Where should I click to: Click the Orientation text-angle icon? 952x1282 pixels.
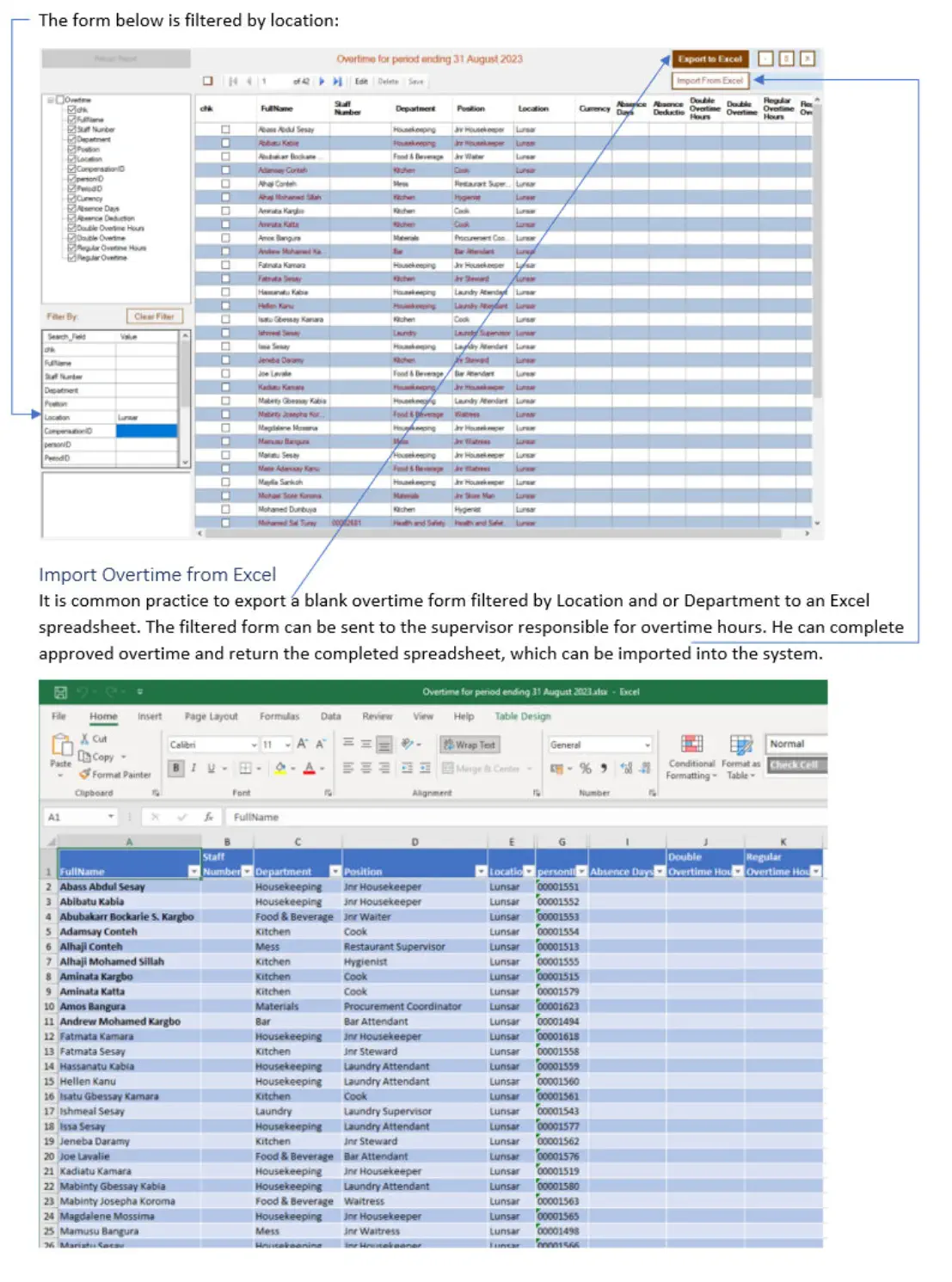[x=408, y=744]
